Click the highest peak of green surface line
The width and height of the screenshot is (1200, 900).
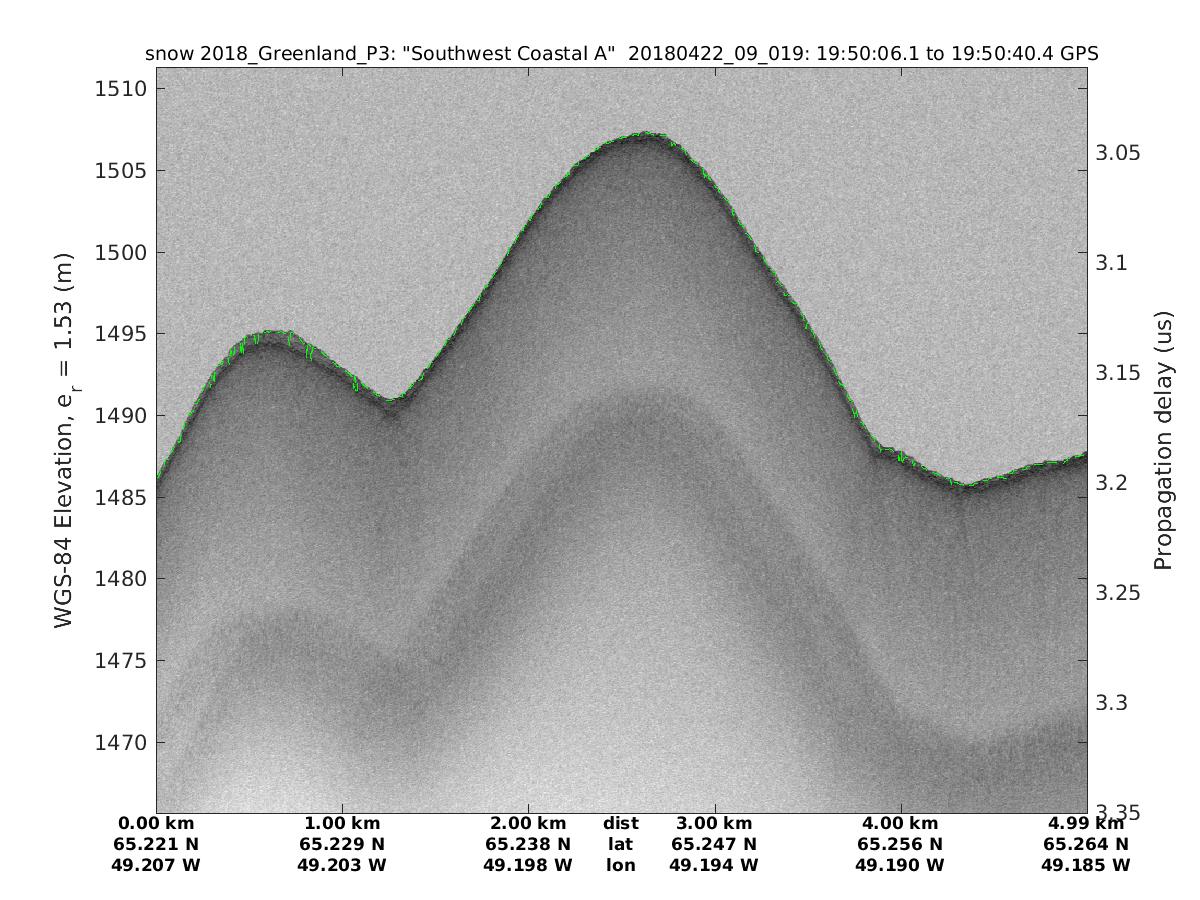click(648, 133)
